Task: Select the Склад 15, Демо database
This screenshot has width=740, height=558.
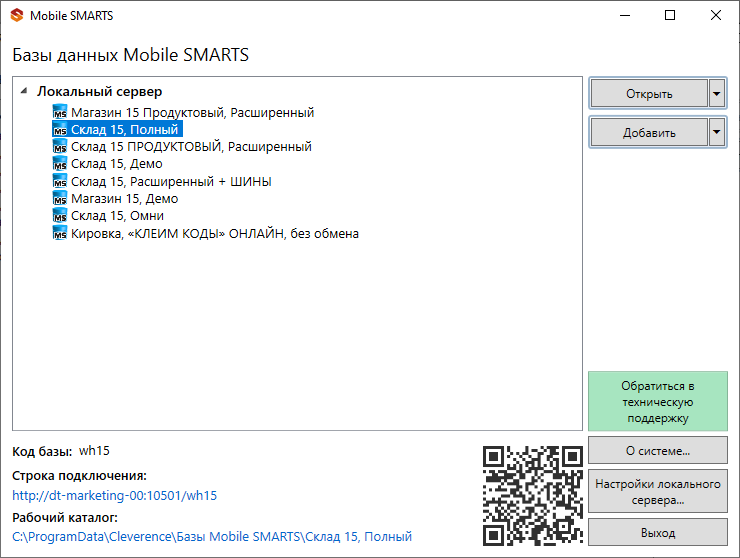Action: click(117, 164)
